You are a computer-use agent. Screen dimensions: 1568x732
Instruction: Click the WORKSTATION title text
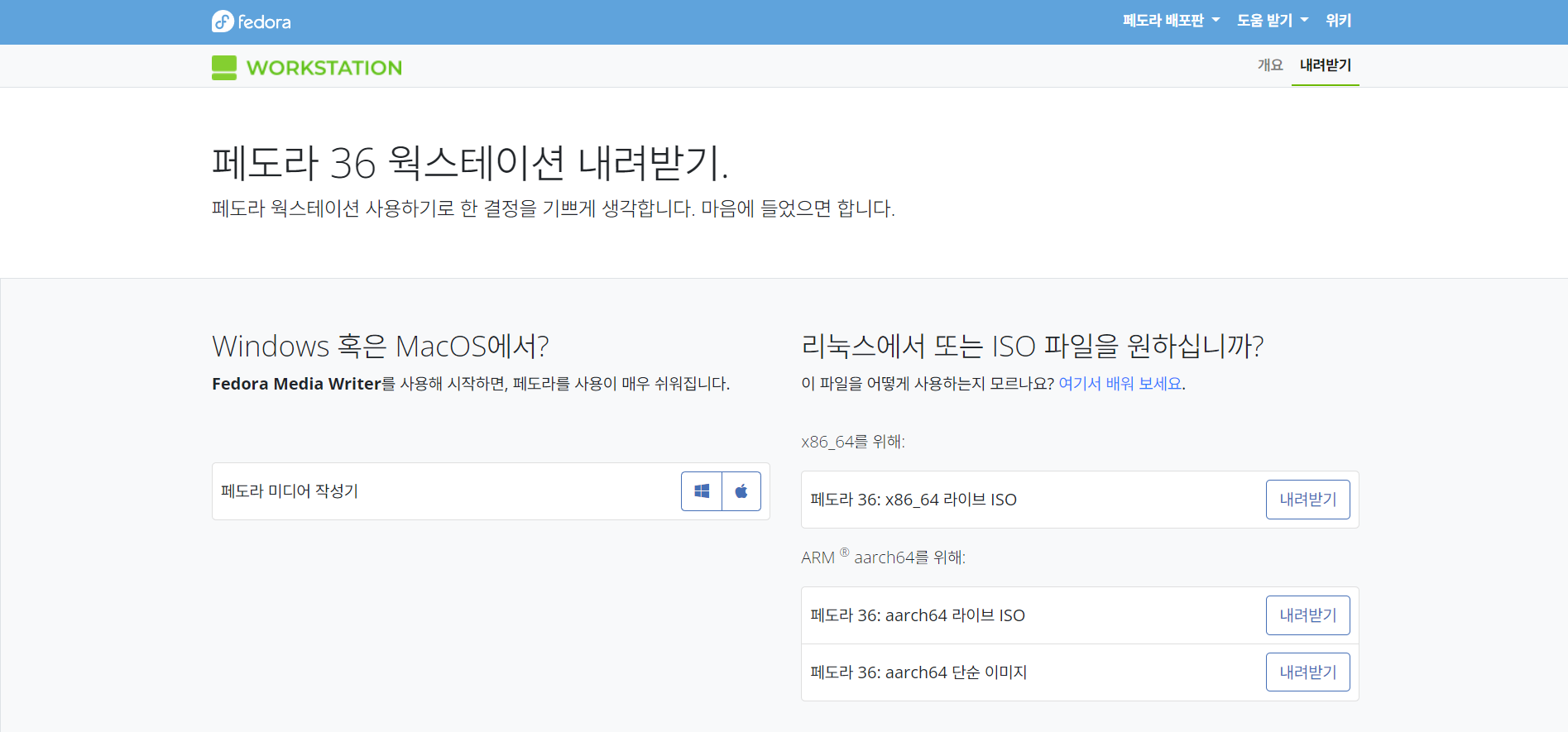(x=324, y=68)
